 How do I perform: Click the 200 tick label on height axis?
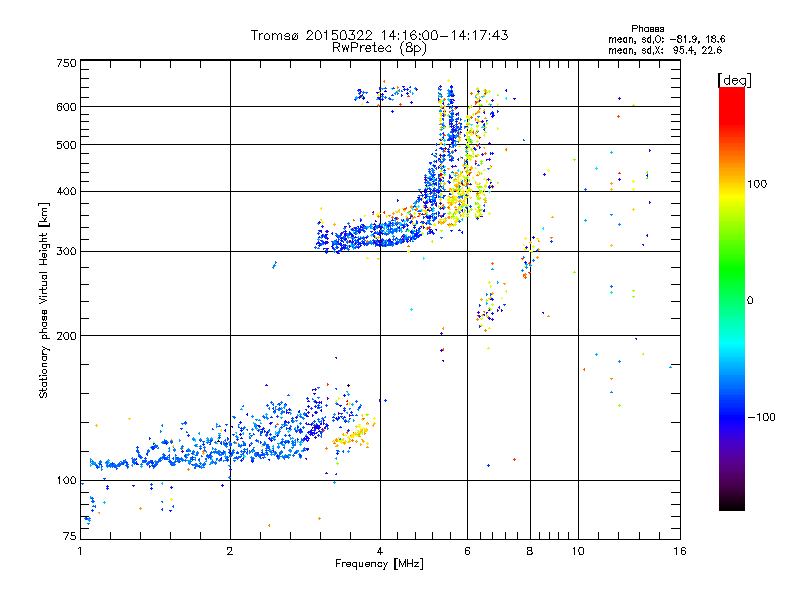pos(66,336)
